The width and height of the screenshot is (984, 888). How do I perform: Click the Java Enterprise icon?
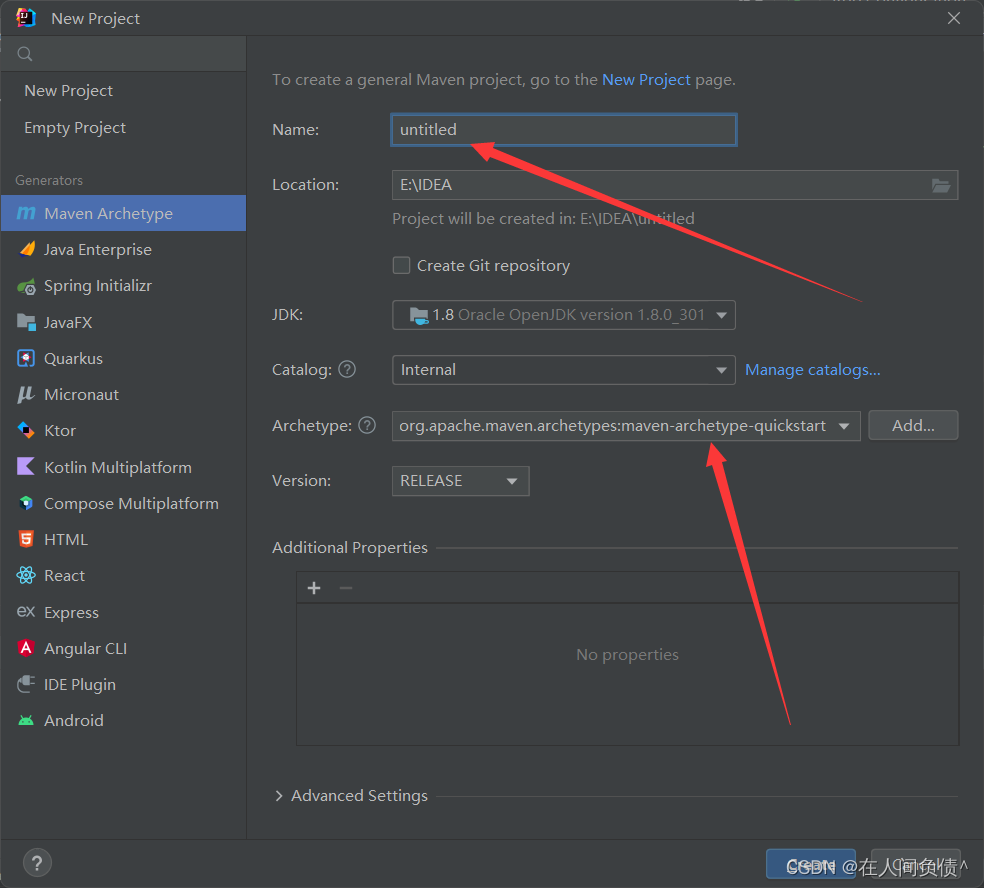tap(26, 250)
